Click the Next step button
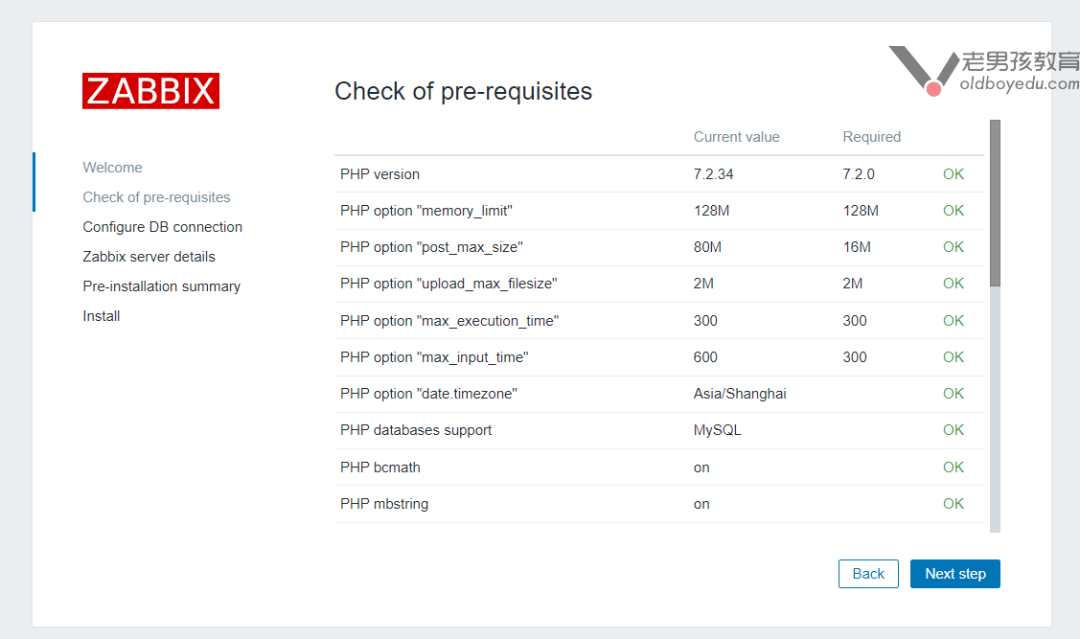This screenshot has width=1080, height=639. tap(955, 574)
